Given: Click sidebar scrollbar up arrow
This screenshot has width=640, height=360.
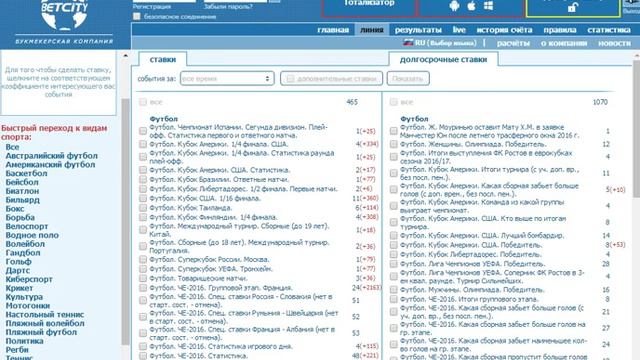Looking at the screenshot, I should point(125,56).
